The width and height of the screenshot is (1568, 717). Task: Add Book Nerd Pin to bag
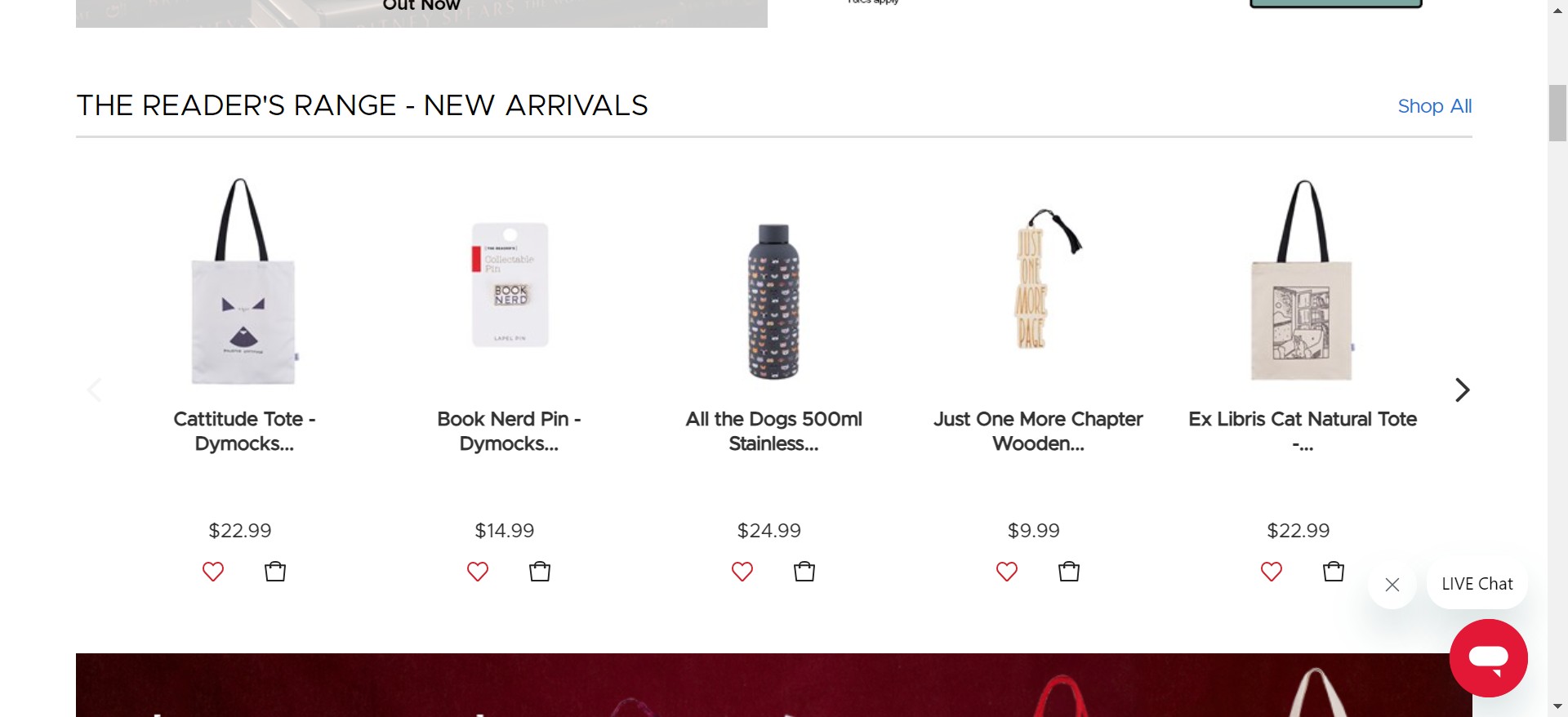click(540, 571)
